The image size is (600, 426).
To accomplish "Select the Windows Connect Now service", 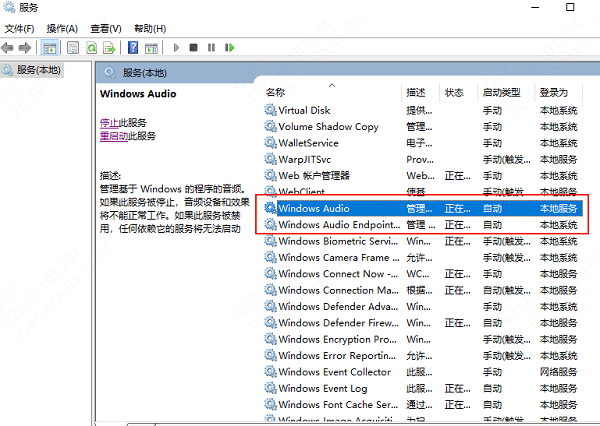I will click(338, 274).
